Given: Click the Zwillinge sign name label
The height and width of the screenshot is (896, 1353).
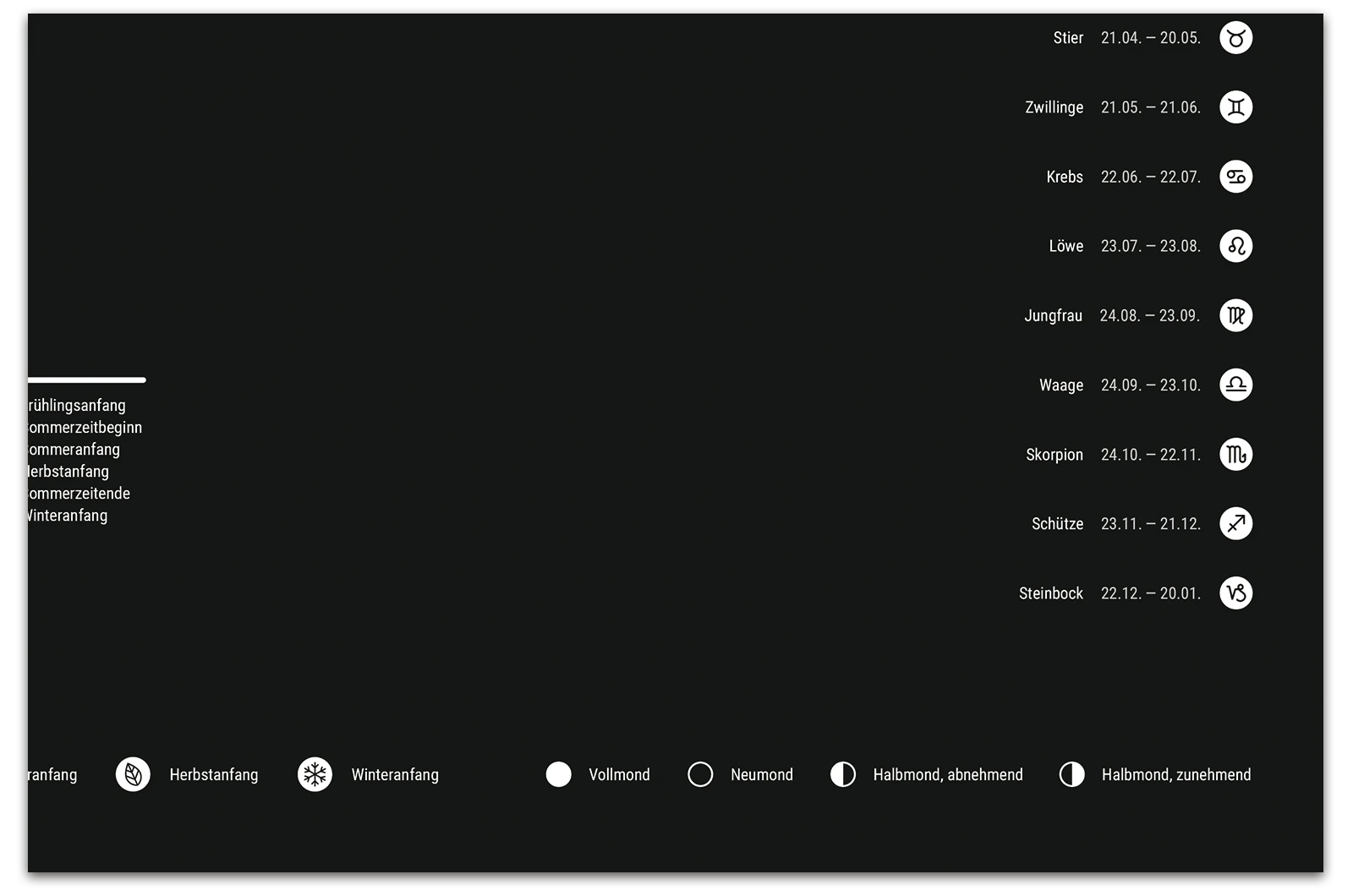Looking at the screenshot, I should [x=1054, y=107].
